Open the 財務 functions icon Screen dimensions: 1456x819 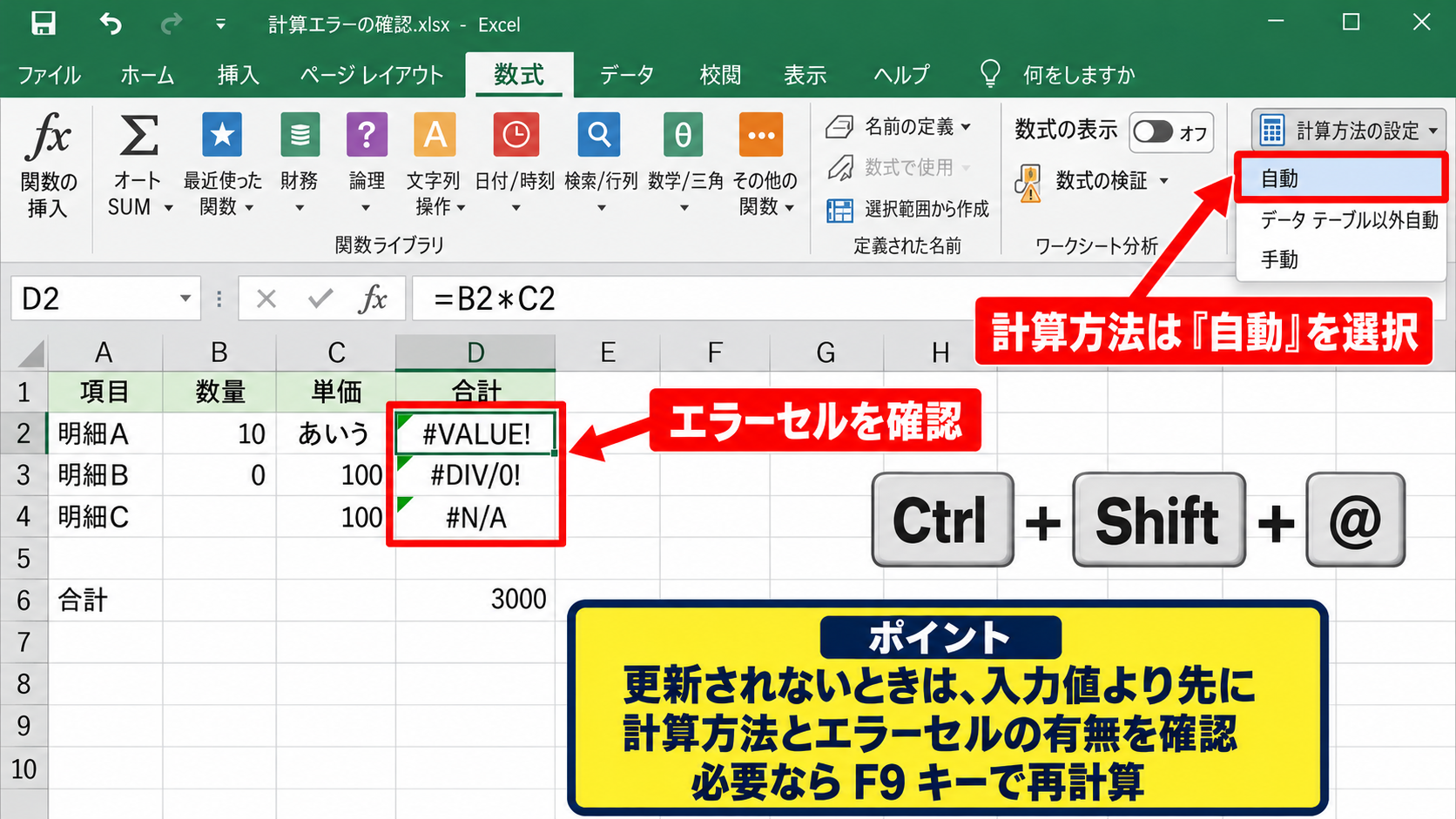click(300, 135)
